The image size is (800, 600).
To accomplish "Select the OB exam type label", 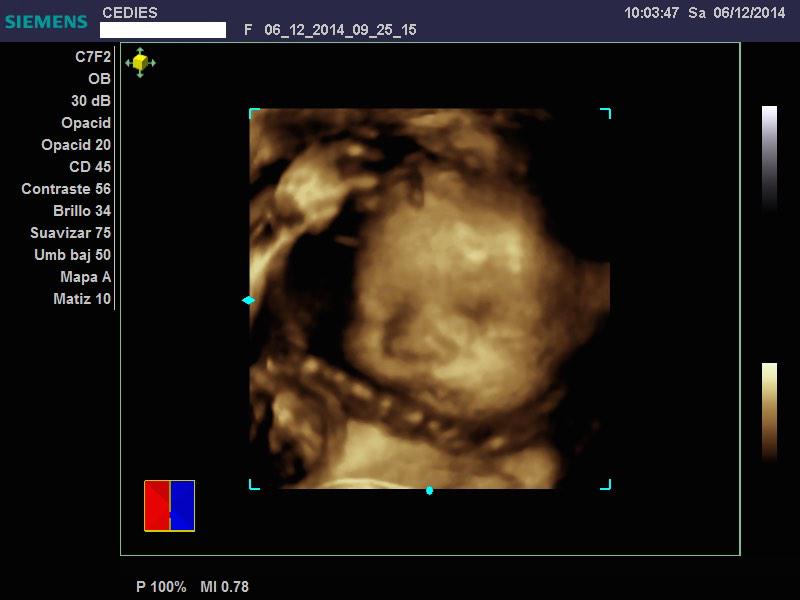I will pos(99,79).
